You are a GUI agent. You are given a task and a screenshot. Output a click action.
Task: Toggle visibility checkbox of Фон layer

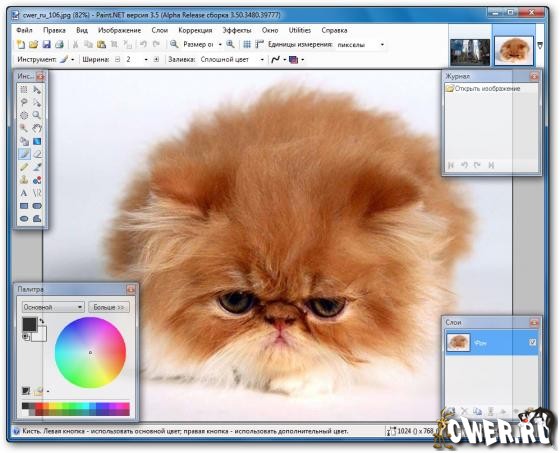coord(532,342)
